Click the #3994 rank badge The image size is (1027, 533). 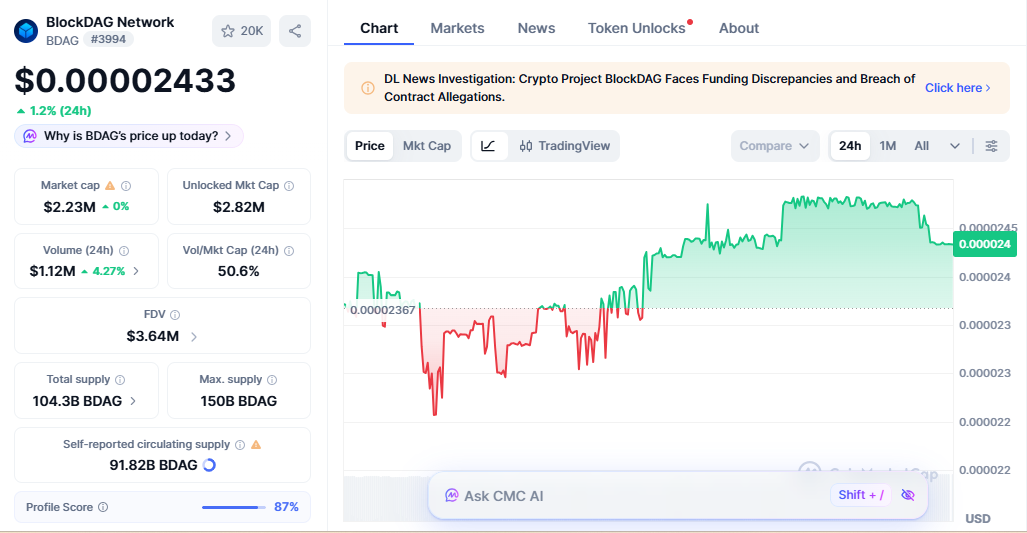[108, 39]
